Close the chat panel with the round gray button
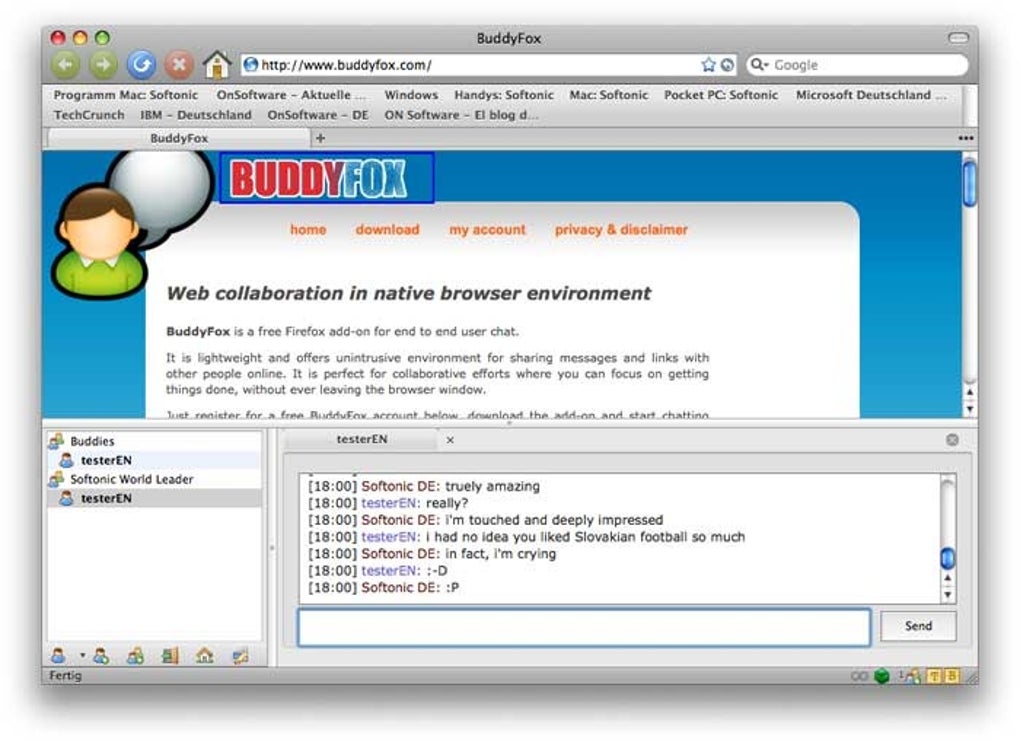Viewport: 1020px width, 742px height. coord(952,440)
